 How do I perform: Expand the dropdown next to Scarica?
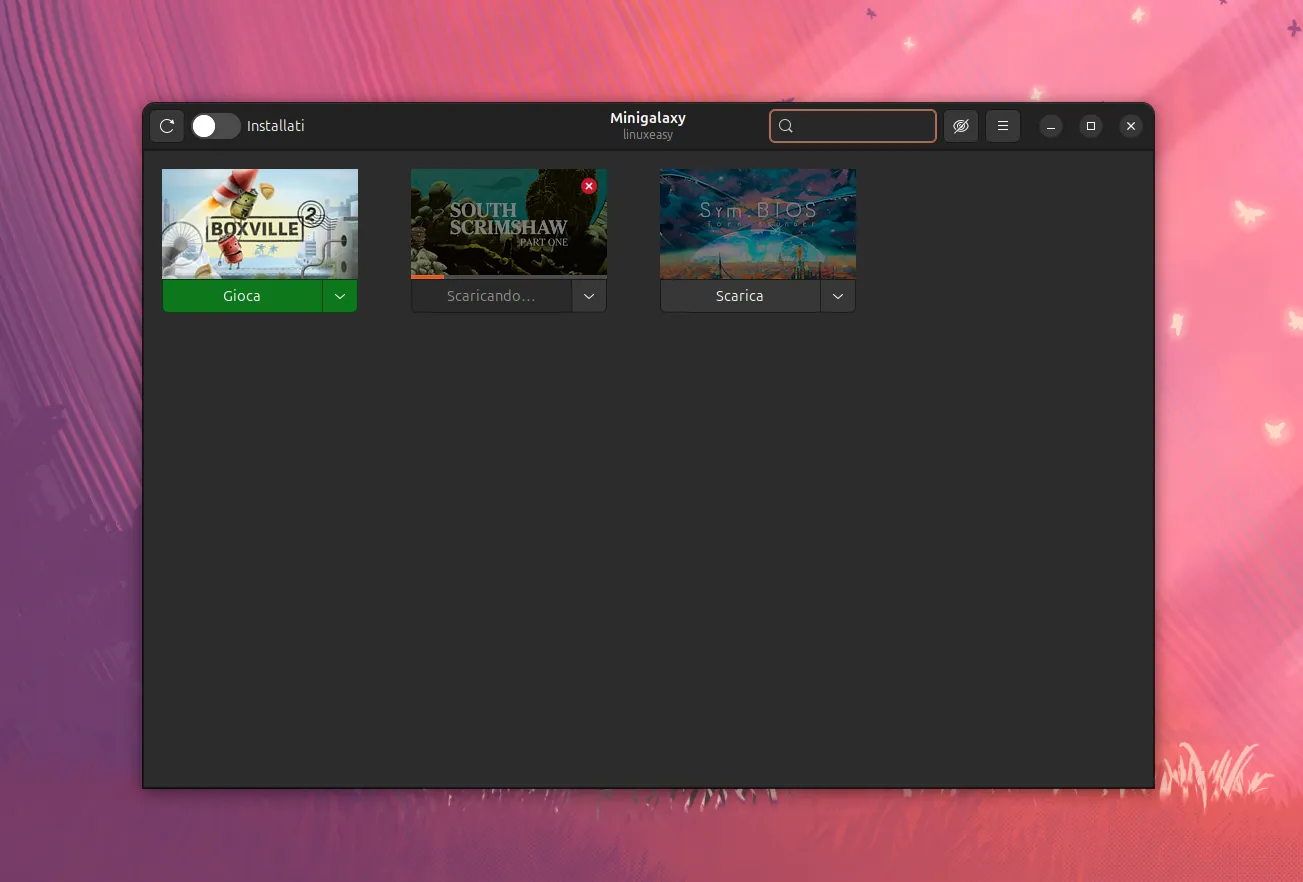(x=838, y=296)
